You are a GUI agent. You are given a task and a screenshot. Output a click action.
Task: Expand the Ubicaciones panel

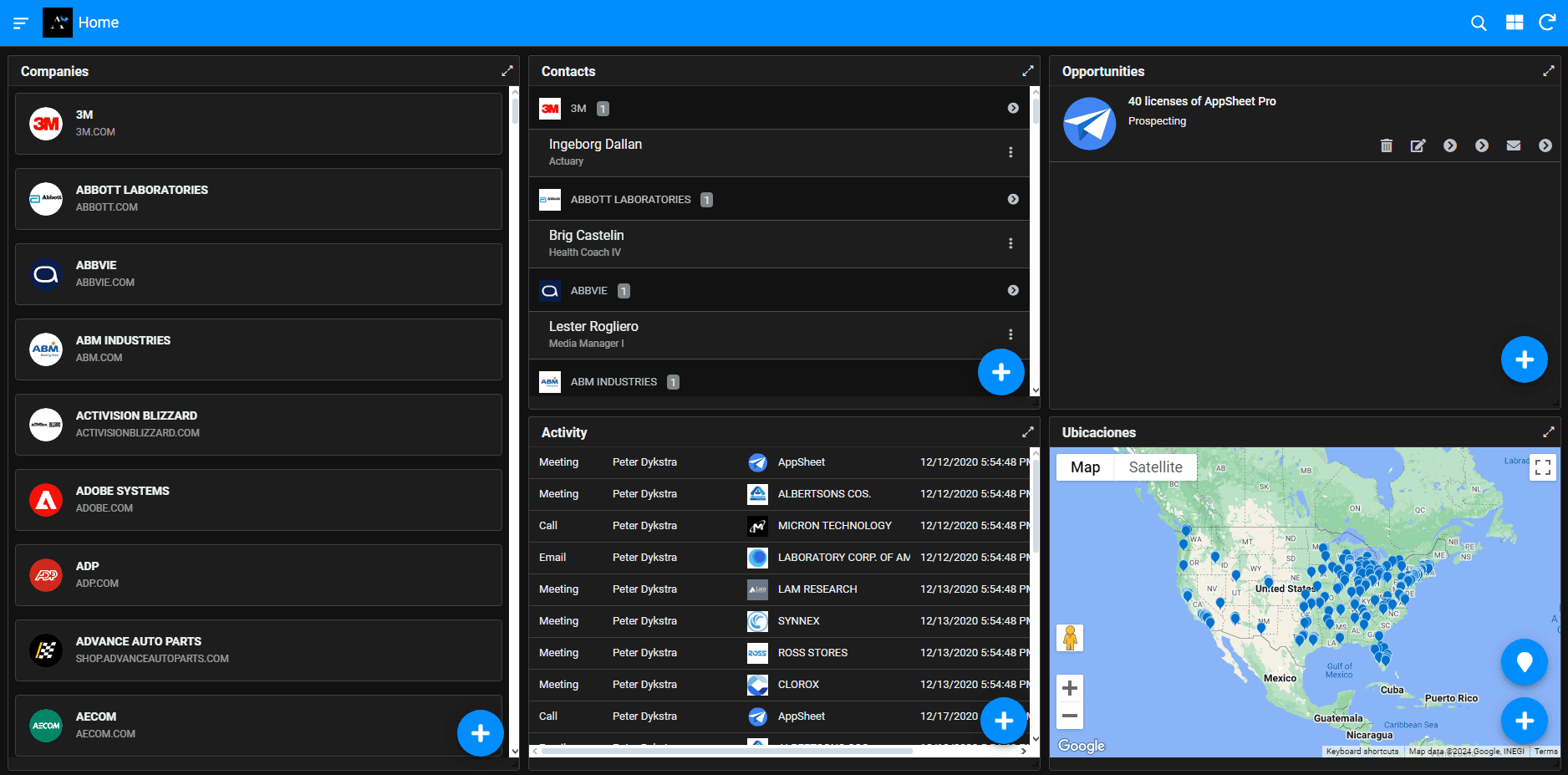1548,432
